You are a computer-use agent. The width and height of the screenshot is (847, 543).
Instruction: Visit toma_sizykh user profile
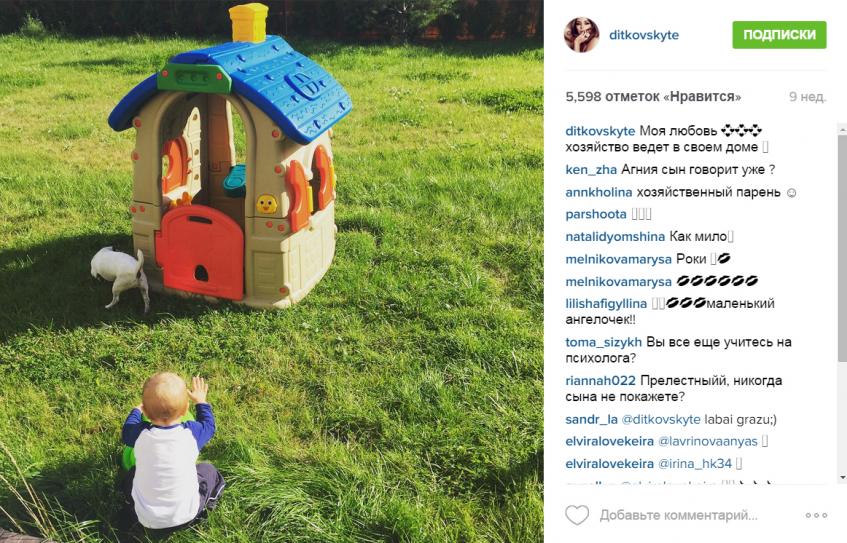[x=603, y=342]
